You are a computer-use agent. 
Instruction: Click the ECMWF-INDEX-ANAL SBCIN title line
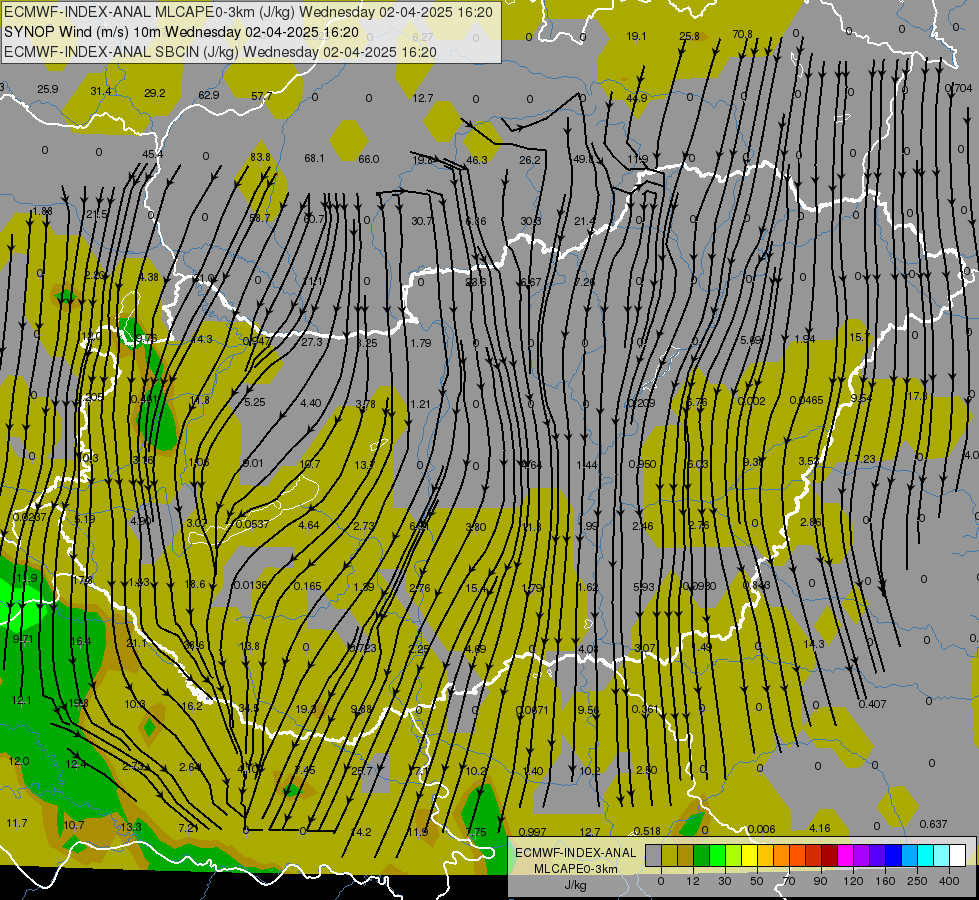[220, 52]
